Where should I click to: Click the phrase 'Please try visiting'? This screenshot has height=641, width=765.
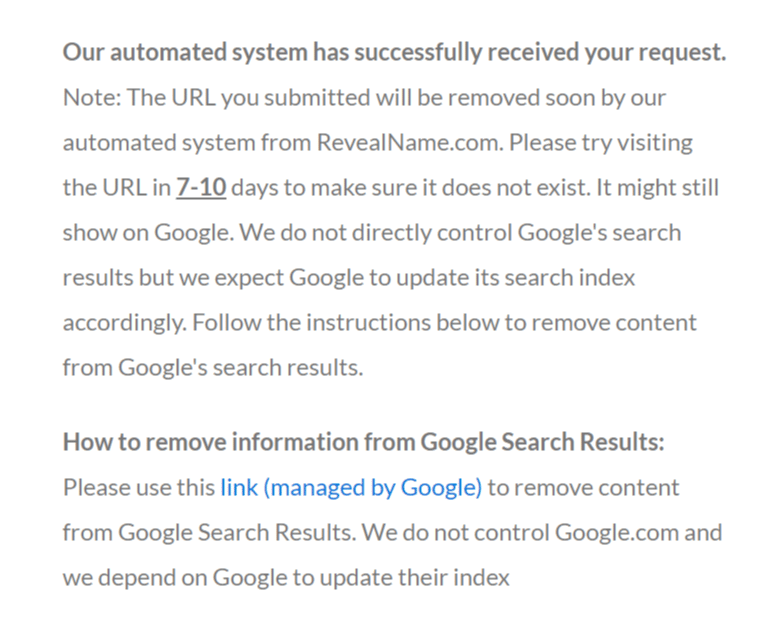pyautogui.click(x=601, y=142)
